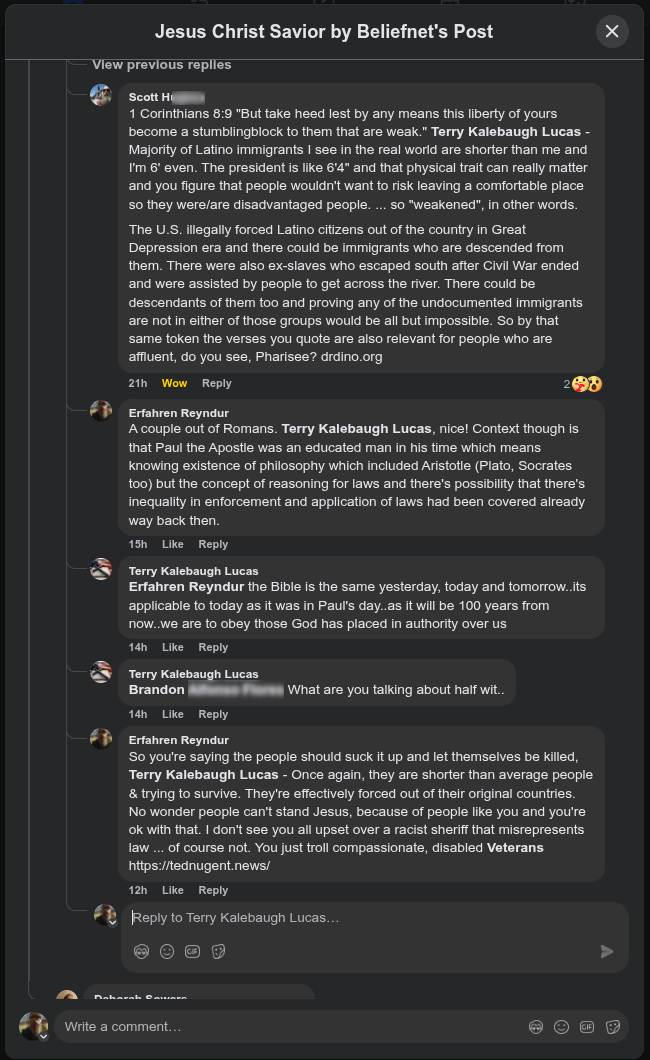Open emoji picker in the reply box
The image size is (650, 1060).
(x=167, y=952)
